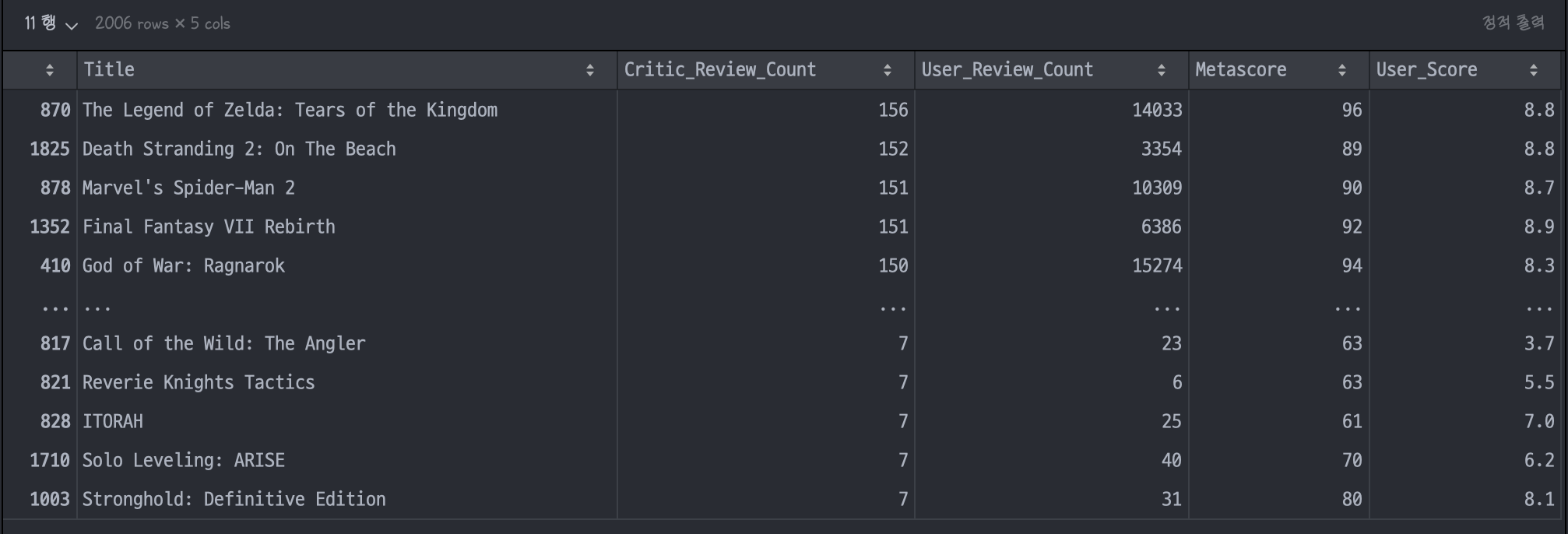The height and width of the screenshot is (534, 1568).
Task: Sort table by Title column icon
Action: click(590, 70)
